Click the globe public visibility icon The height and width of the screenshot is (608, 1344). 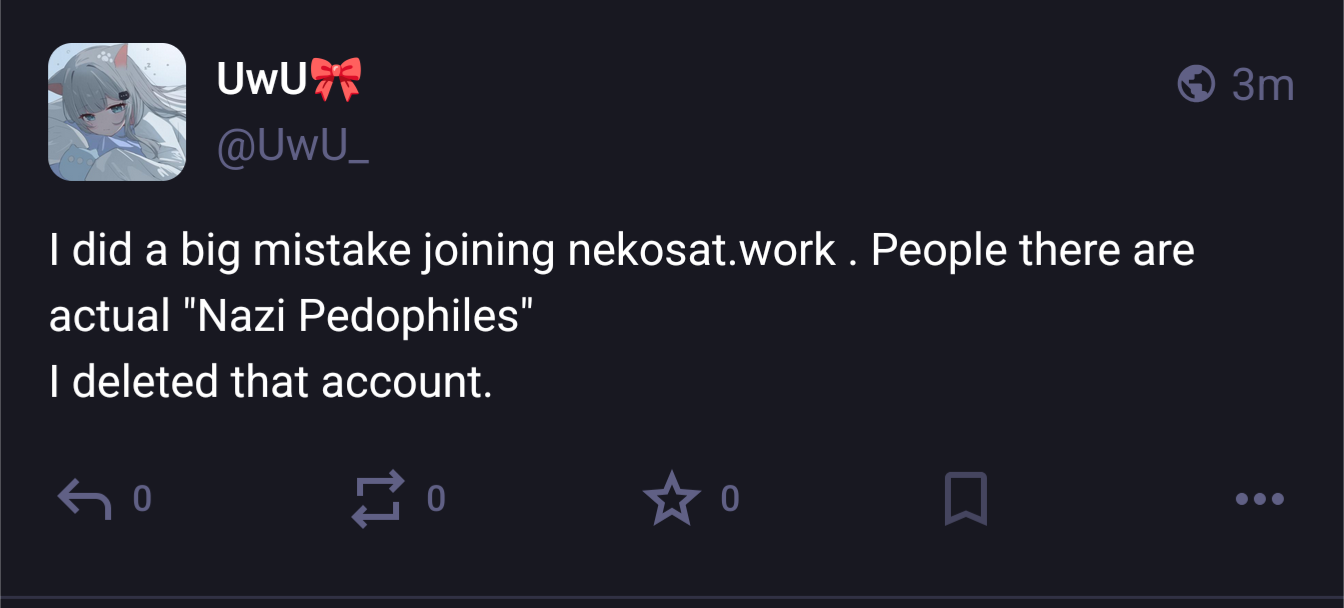[x=1196, y=85]
